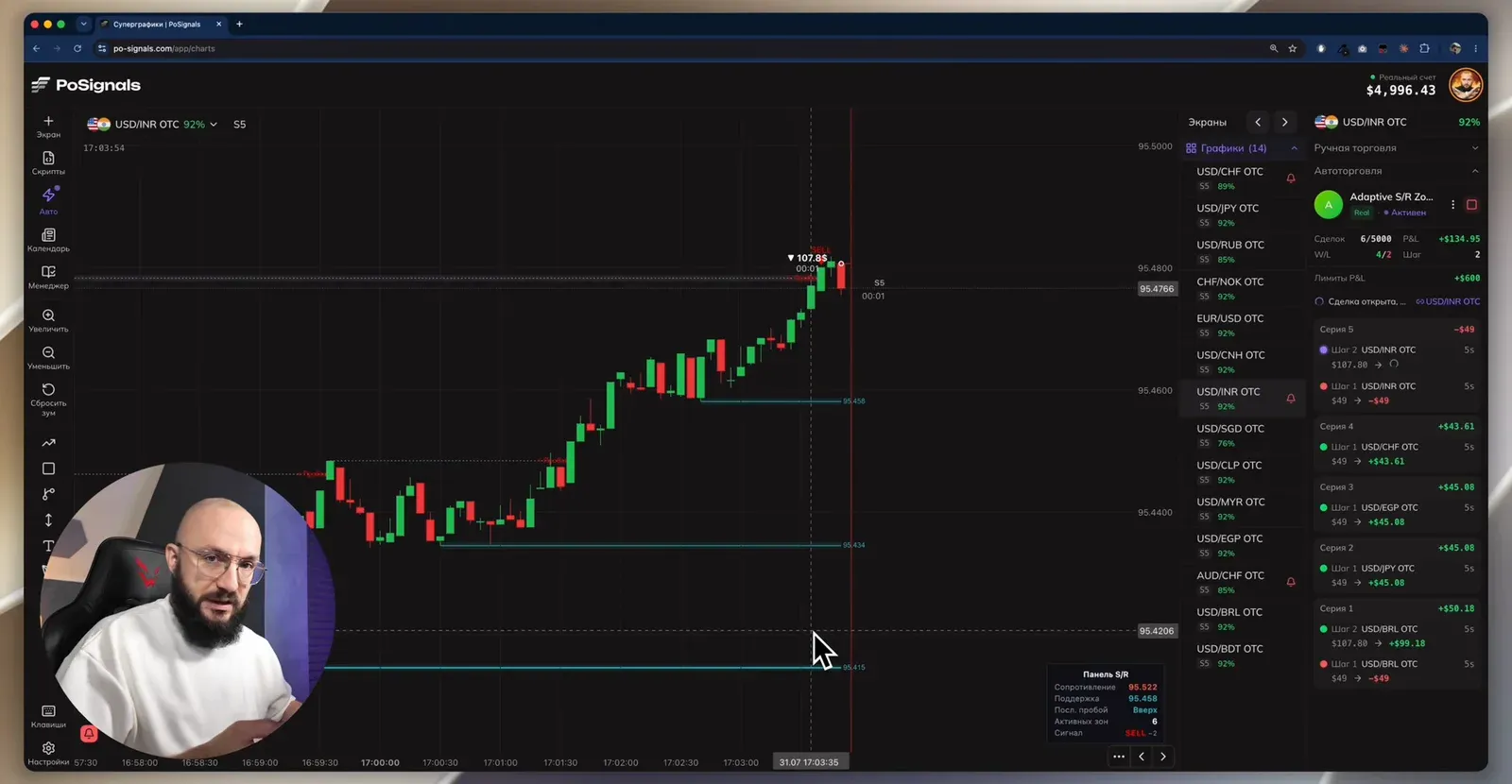Select the text T drawing tool
This screenshot has width=1512, height=784.
coord(48,546)
